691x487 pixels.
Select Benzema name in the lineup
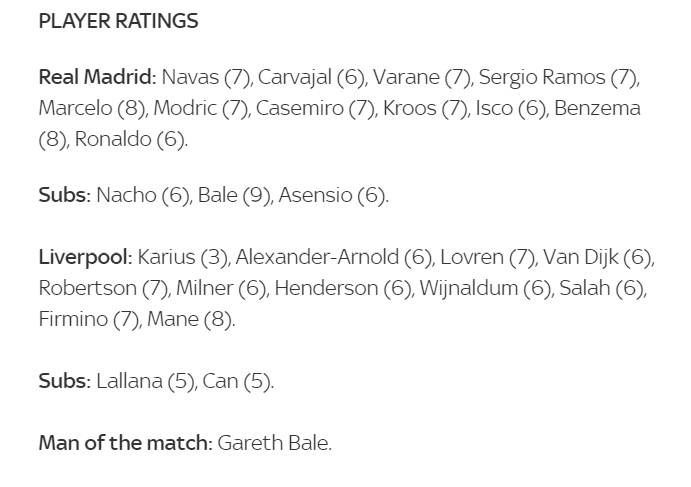click(x=597, y=108)
